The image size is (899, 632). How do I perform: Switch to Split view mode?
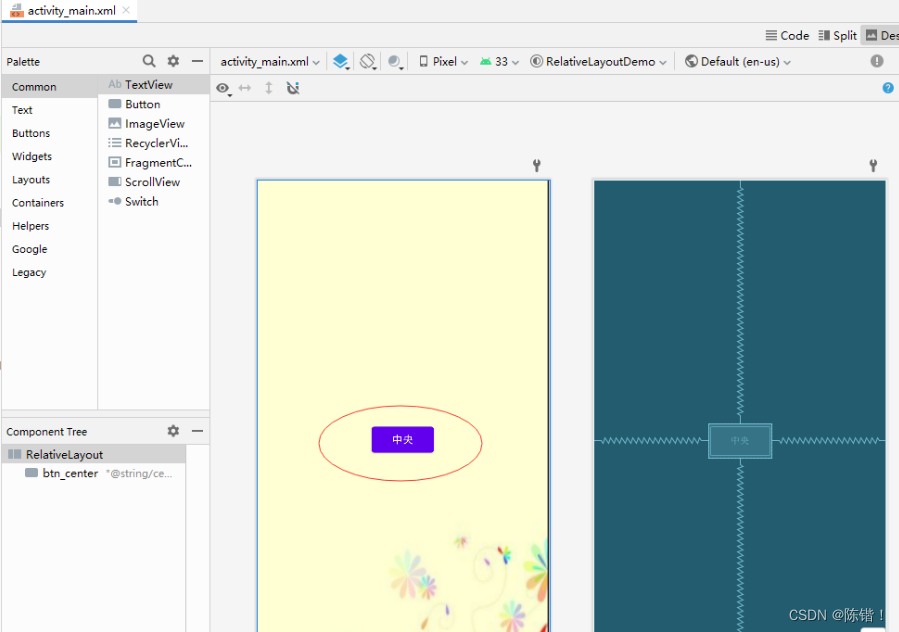point(837,36)
